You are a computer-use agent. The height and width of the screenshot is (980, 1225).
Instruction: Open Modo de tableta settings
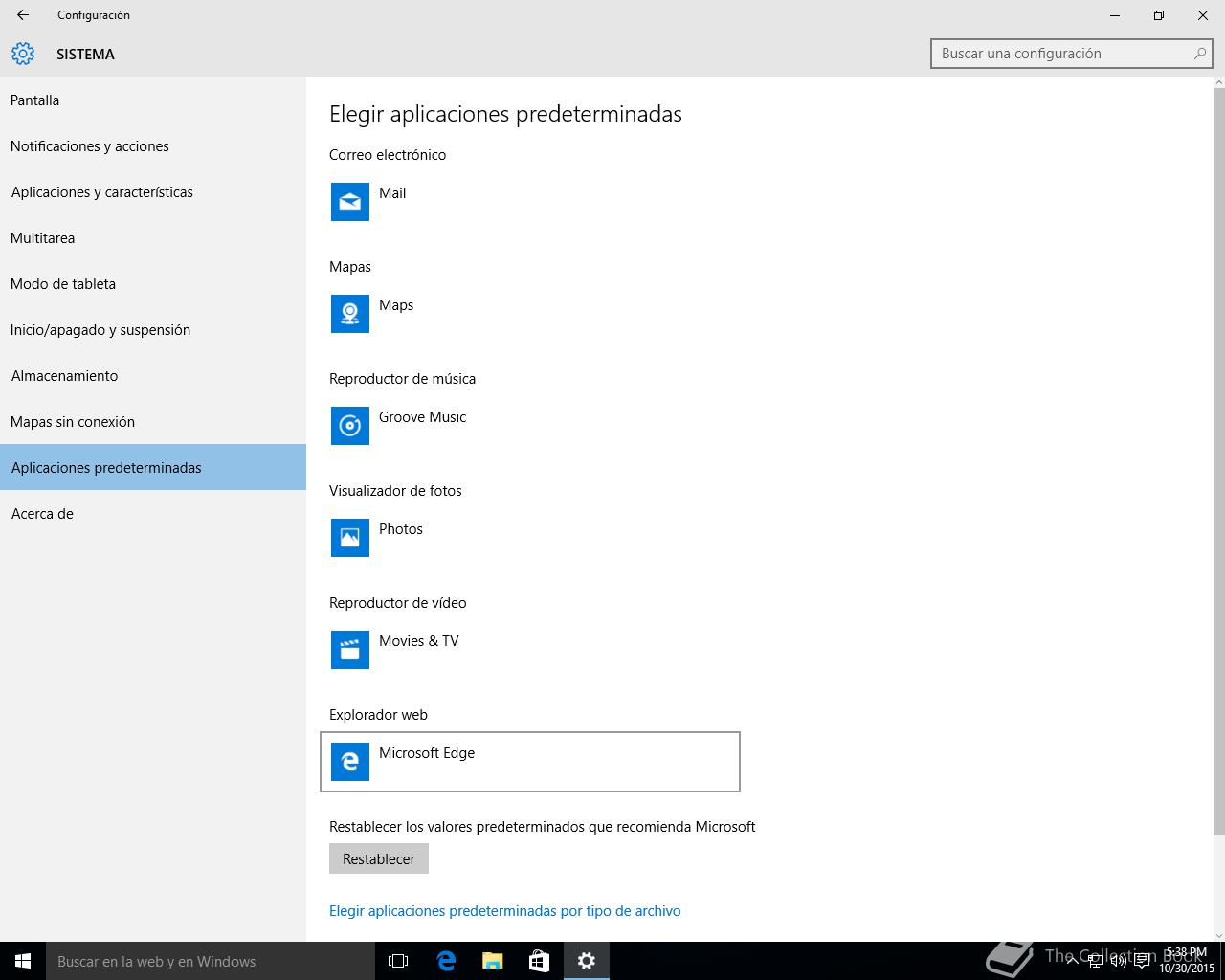[x=153, y=283]
